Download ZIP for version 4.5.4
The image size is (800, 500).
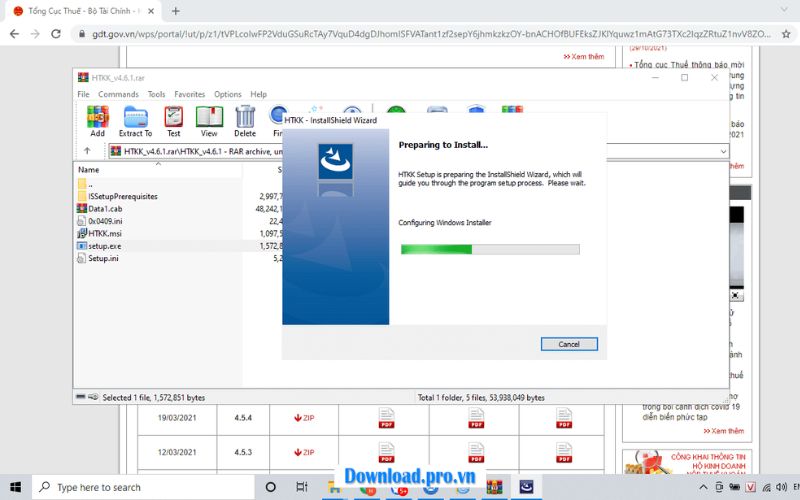(304, 418)
